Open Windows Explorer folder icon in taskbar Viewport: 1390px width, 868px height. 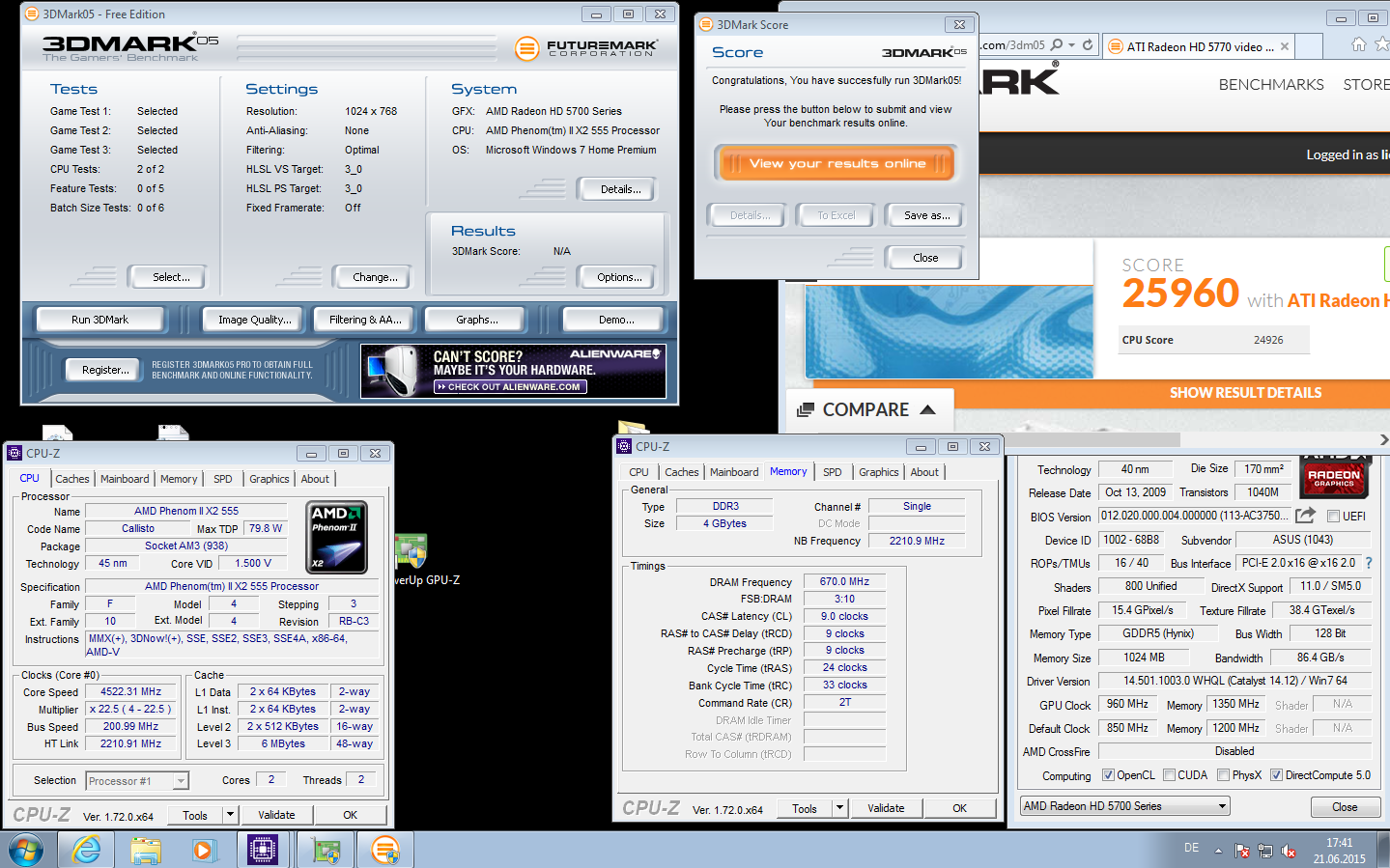[x=146, y=851]
